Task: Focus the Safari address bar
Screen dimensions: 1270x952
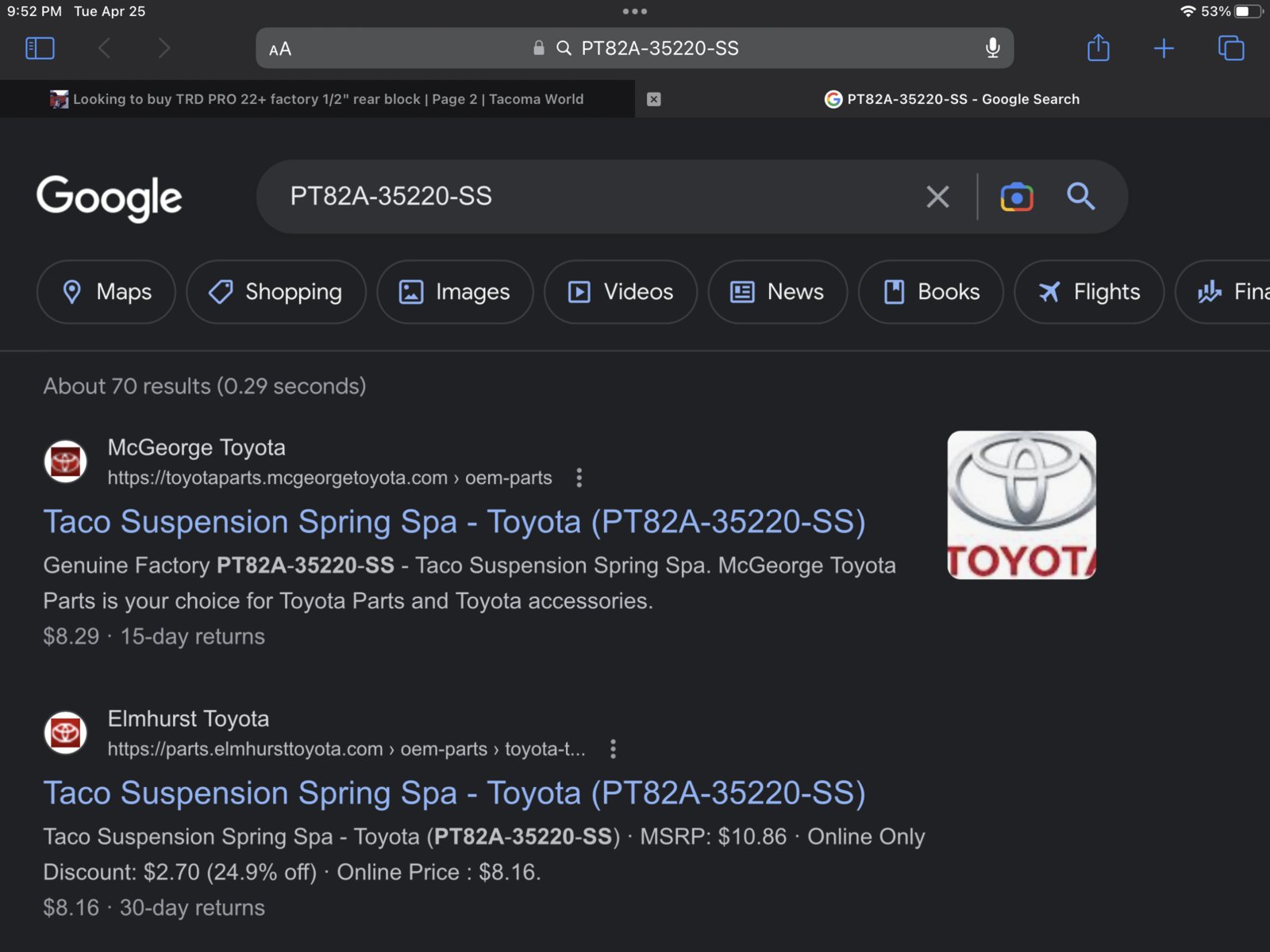Action: click(635, 48)
